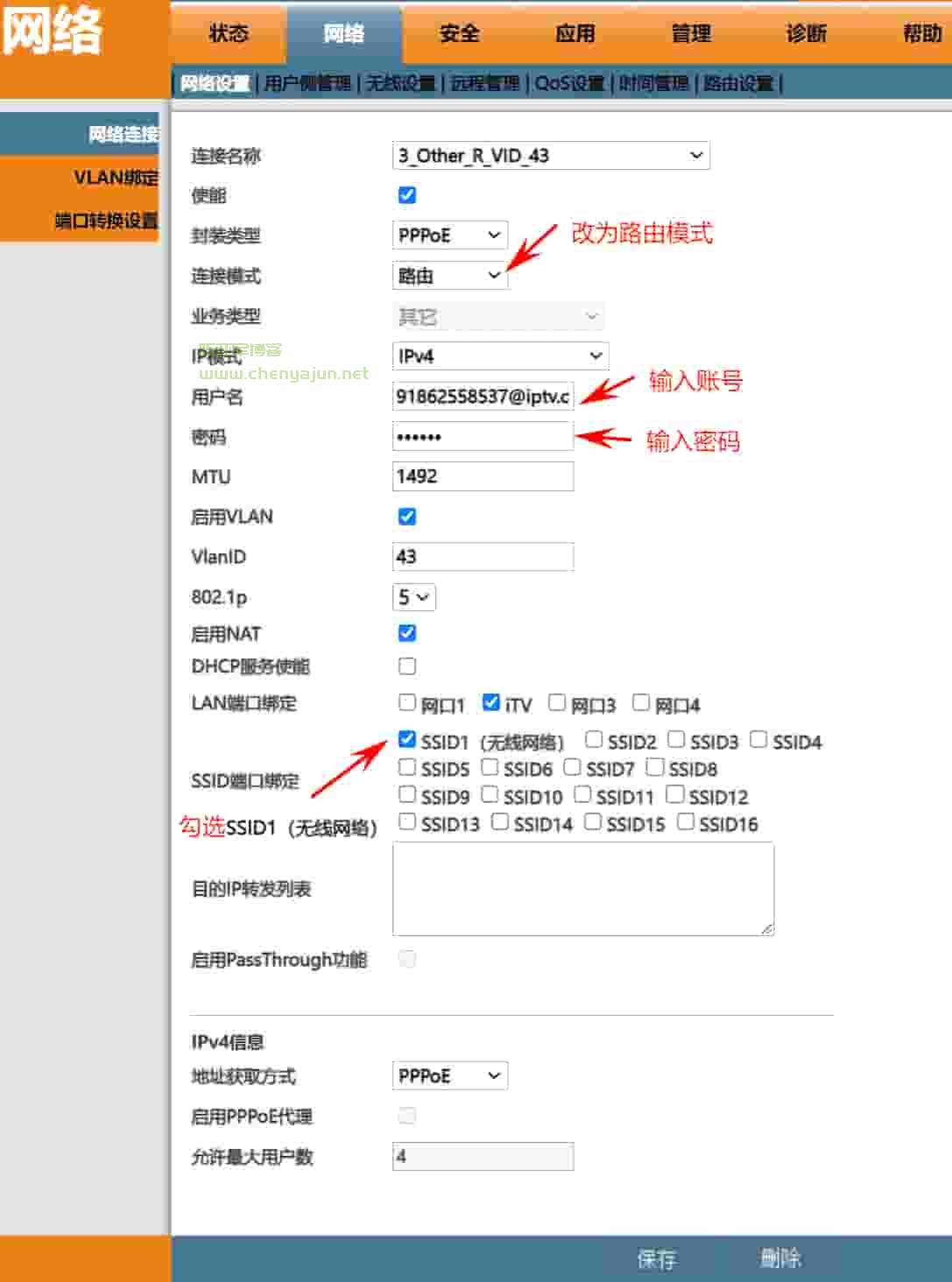Check the SSID3 checkbox
This screenshot has height=1282, width=952.
(676, 740)
